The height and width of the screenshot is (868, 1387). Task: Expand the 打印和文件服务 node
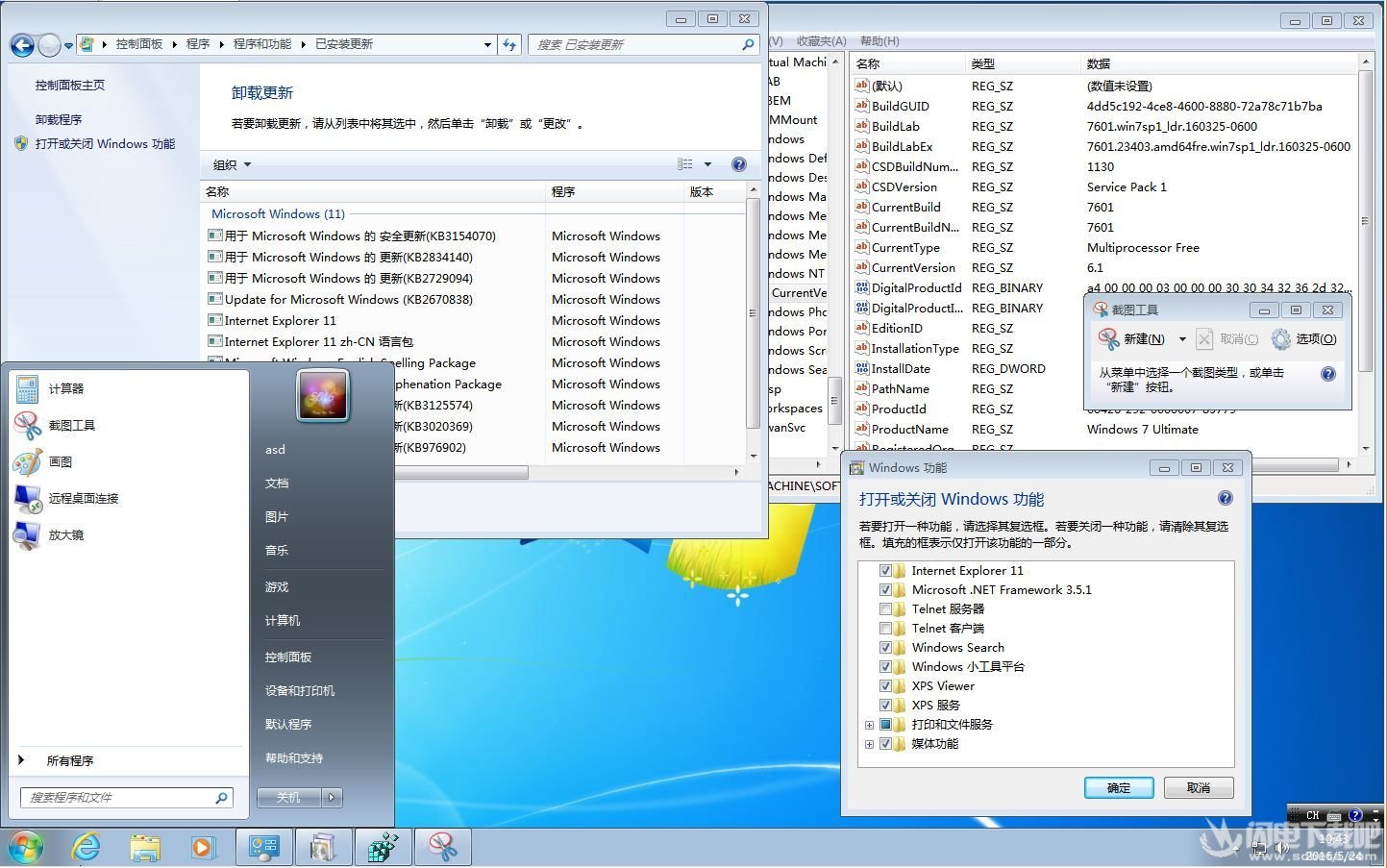870,724
